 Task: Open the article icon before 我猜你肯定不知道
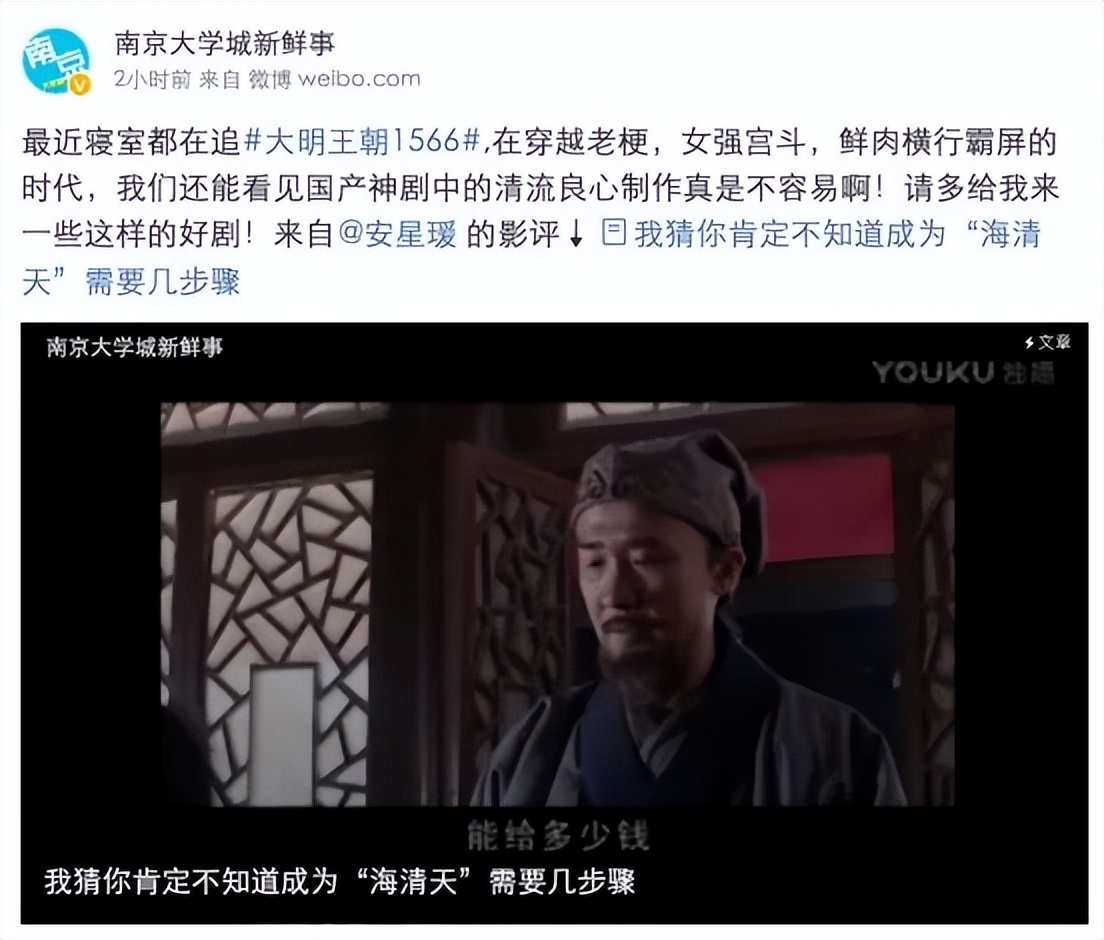[x=614, y=232]
